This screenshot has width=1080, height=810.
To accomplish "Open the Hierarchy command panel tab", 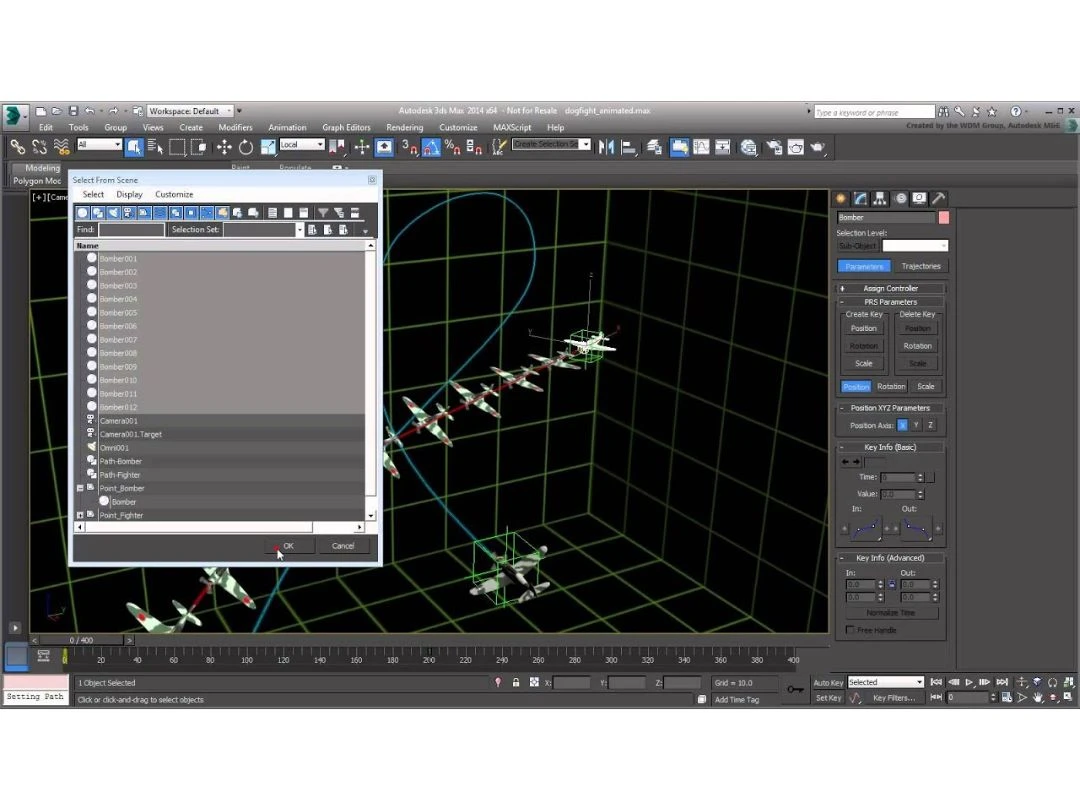I will [x=880, y=198].
